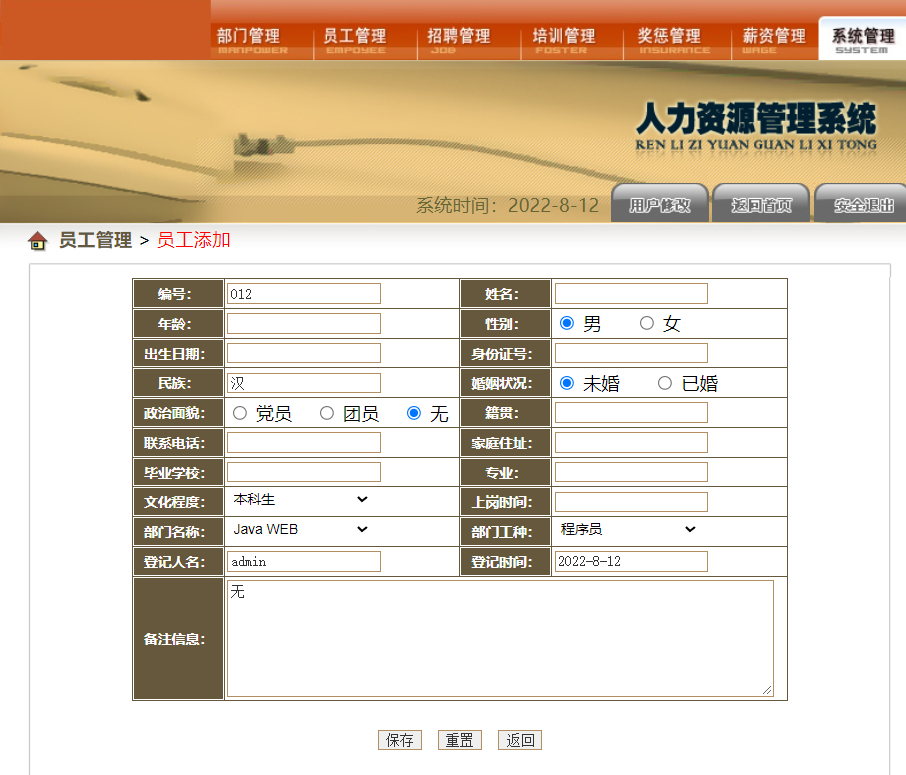Focus the 登记人名 field with admin
The width and height of the screenshot is (906, 775).
pyautogui.click(x=304, y=562)
